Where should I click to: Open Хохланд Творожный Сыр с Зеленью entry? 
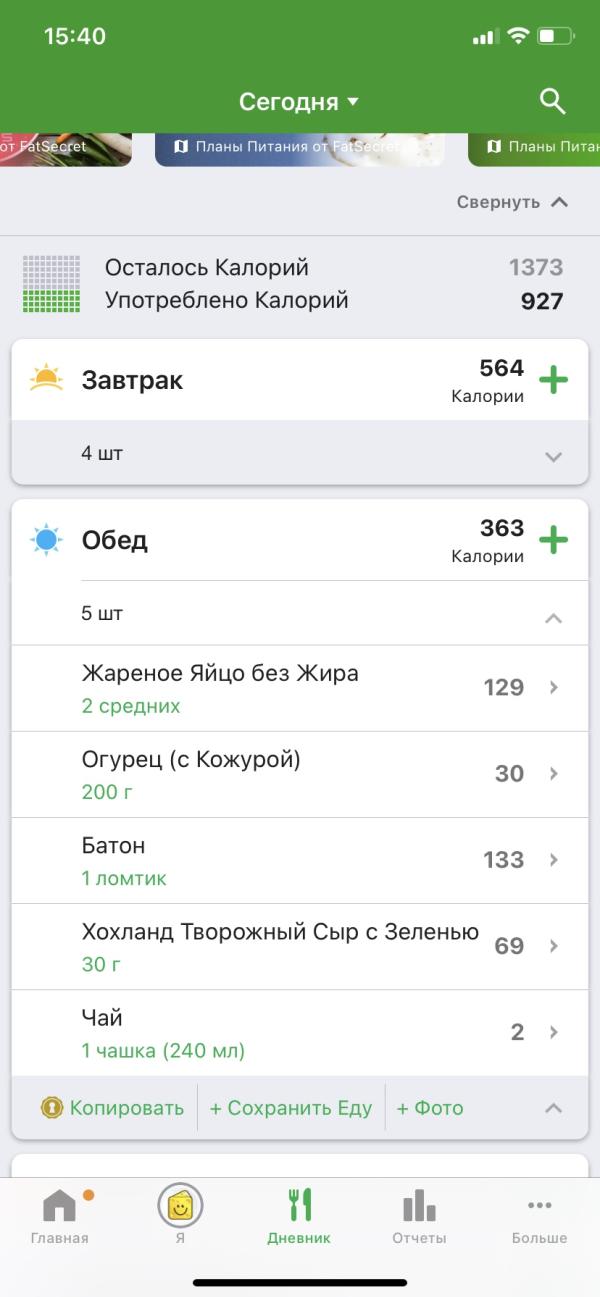300,946
